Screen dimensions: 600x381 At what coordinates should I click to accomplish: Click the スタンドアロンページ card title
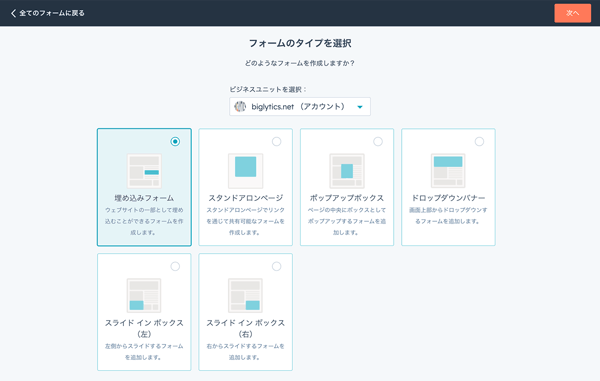pyautogui.click(x=246, y=198)
